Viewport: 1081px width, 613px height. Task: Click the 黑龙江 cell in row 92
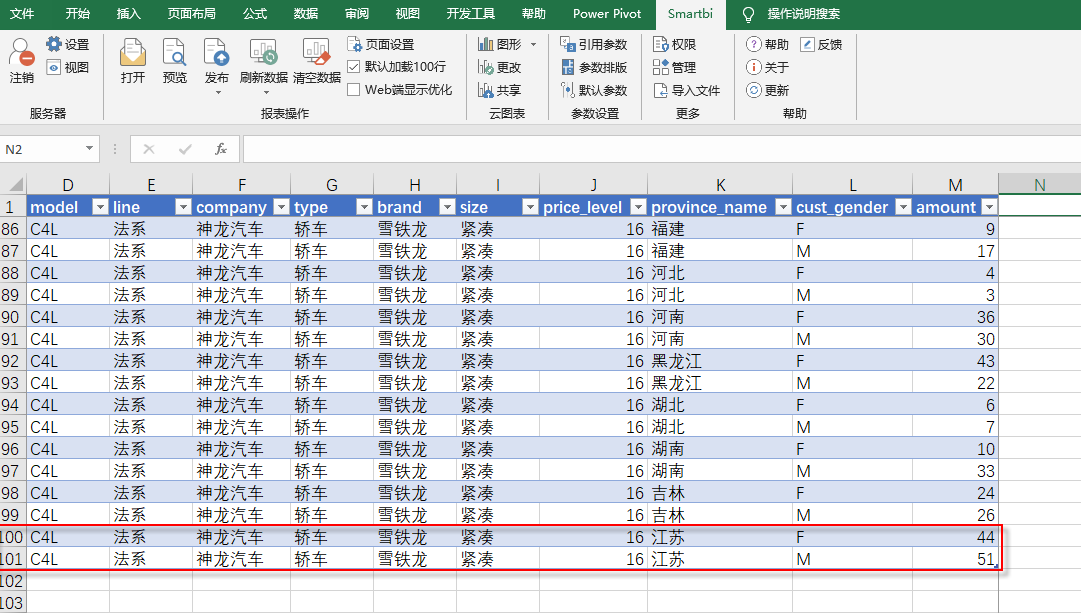[720, 361]
